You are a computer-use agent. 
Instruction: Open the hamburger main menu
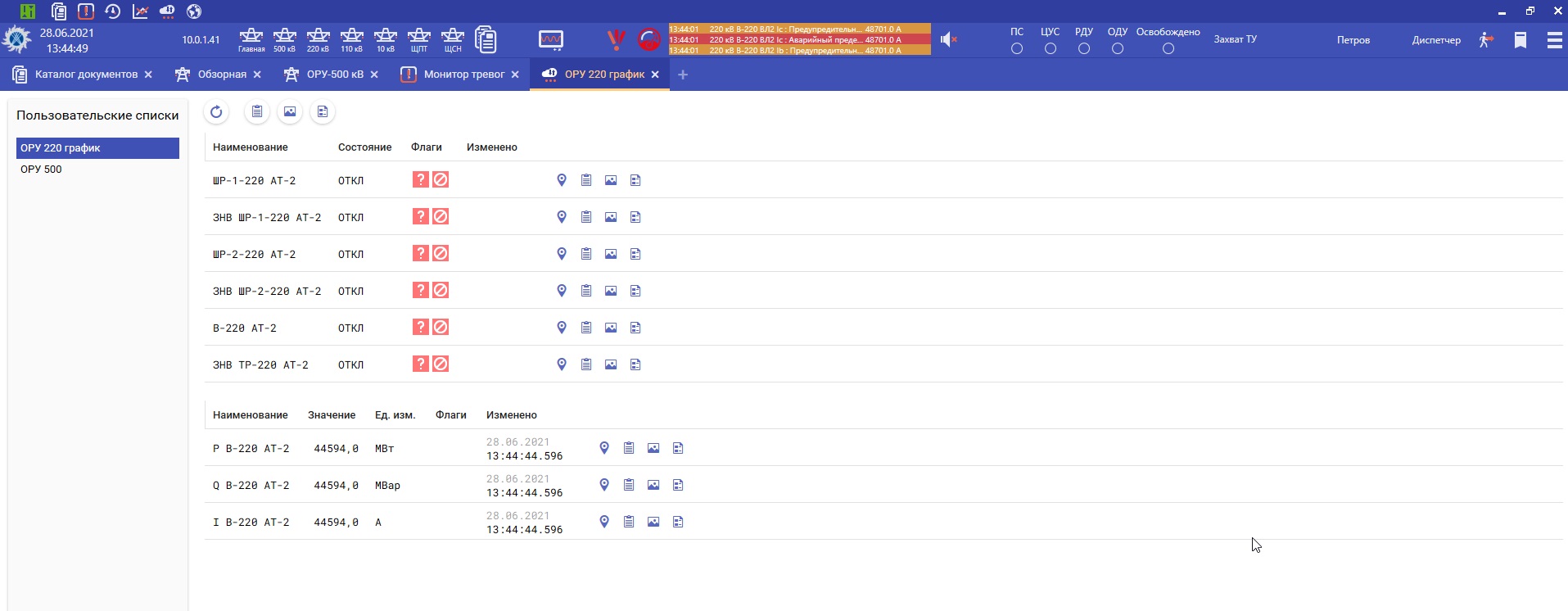coord(1554,40)
